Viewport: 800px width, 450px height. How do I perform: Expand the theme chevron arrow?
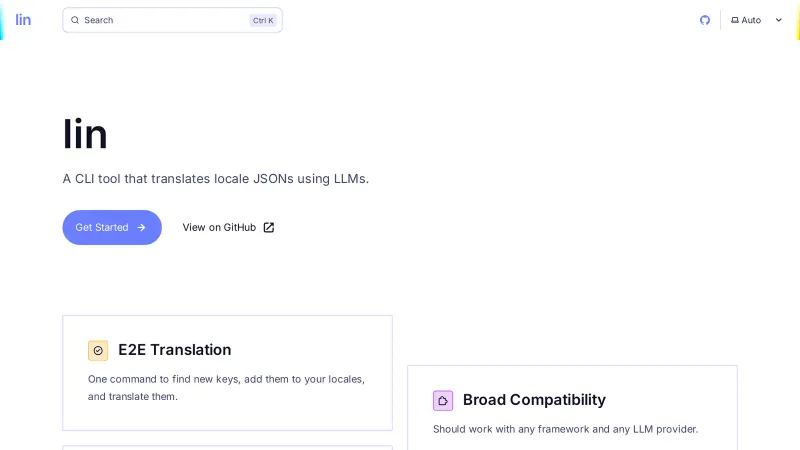click(779, 20)
